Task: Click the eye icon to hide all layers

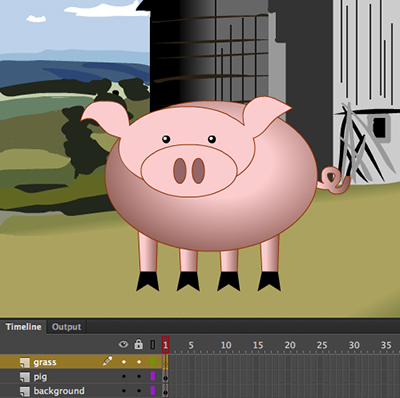Action: (x=123, y=344)
